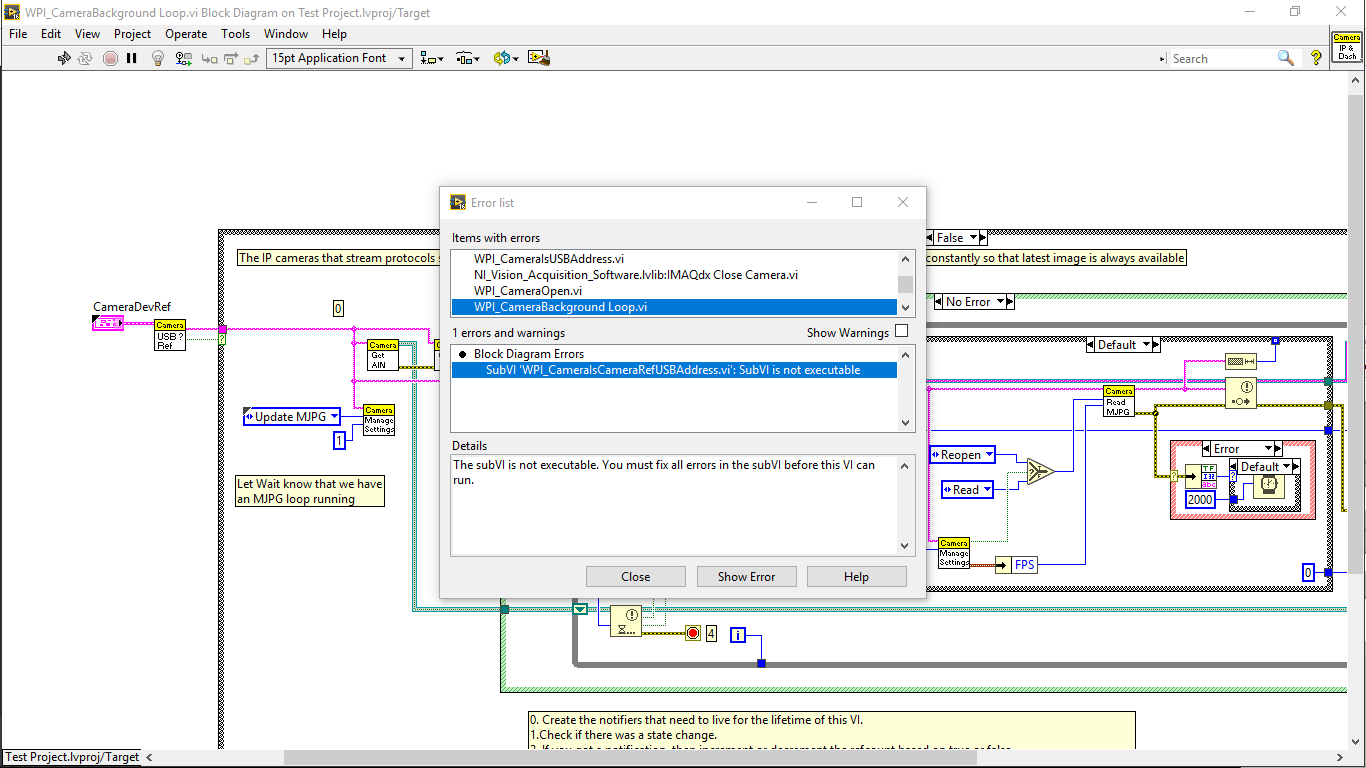Click the Step Over toolbar button
Image resolution: width=1366 pixels, height=768 pixels.
click(x=230, y=58)
